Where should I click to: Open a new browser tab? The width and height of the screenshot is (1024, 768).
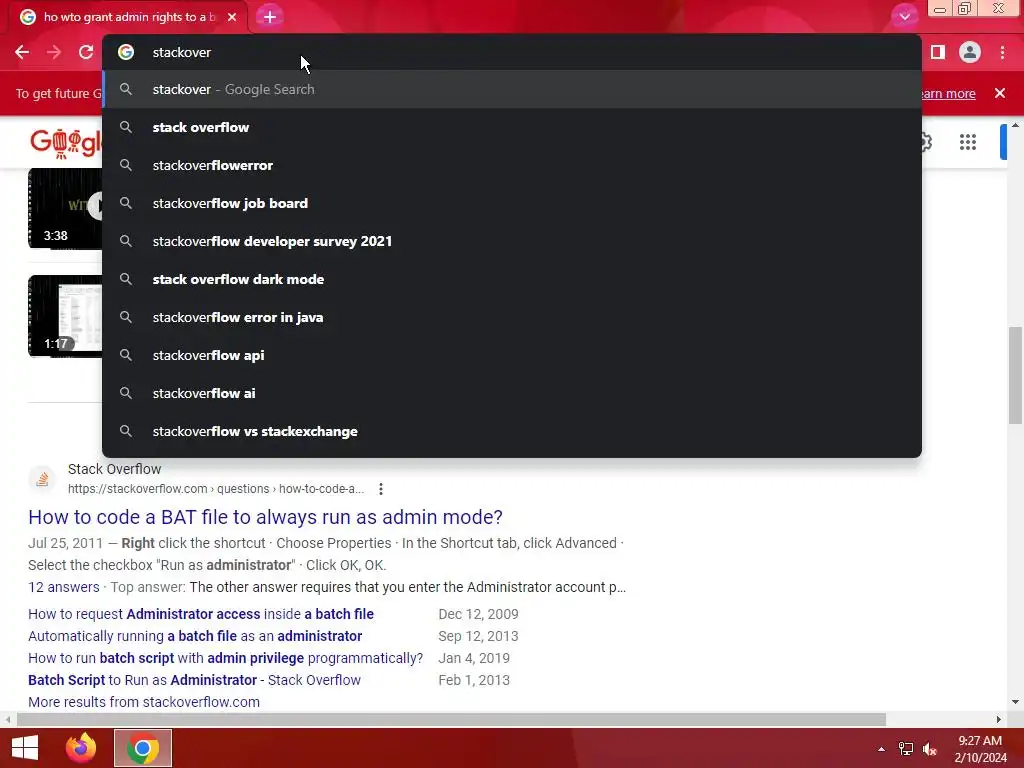[270, 17]
